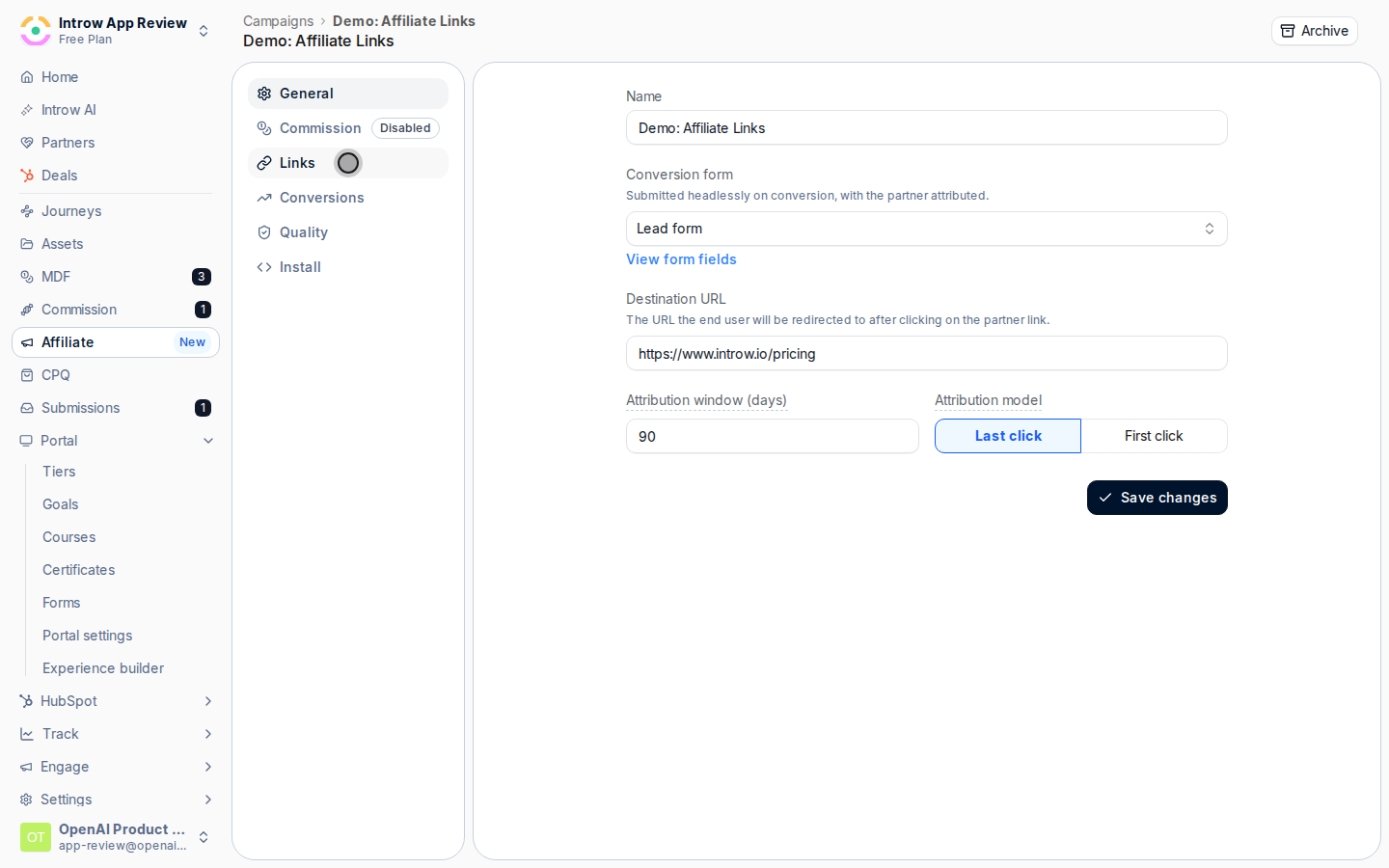The width and height of the screenshot is (1389, 868).
Task: Click the Submissions inbox icon
Action: 27,408
